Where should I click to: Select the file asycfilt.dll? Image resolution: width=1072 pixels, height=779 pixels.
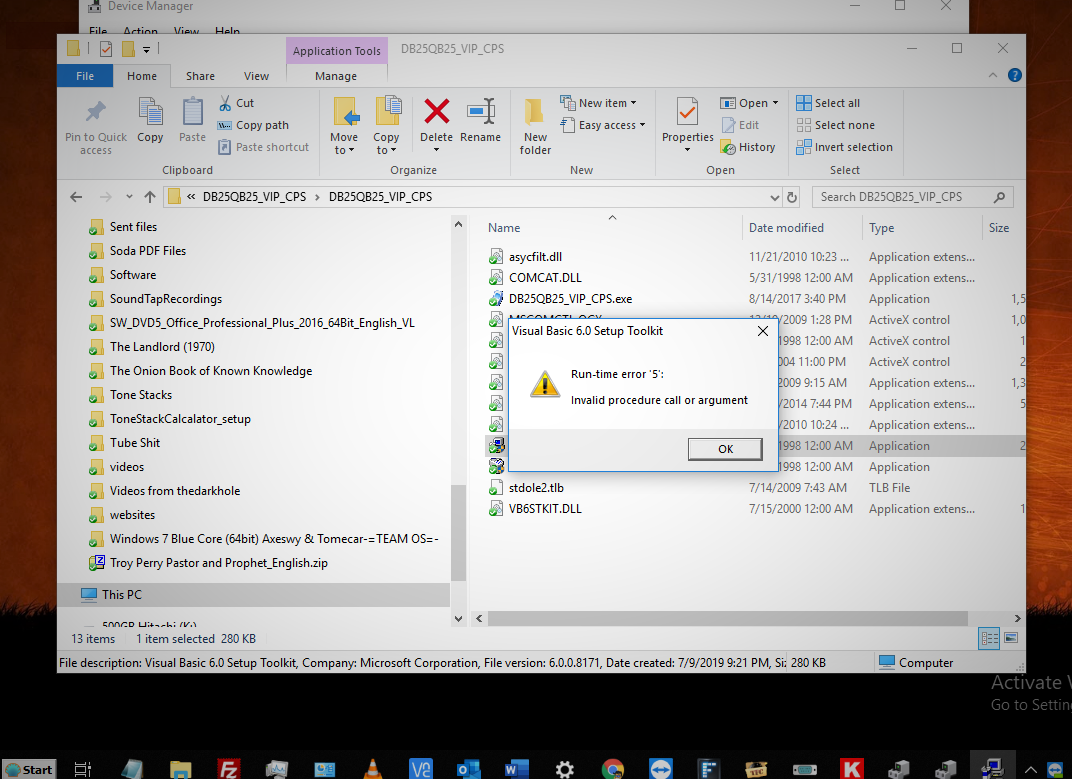pos(535,257)
